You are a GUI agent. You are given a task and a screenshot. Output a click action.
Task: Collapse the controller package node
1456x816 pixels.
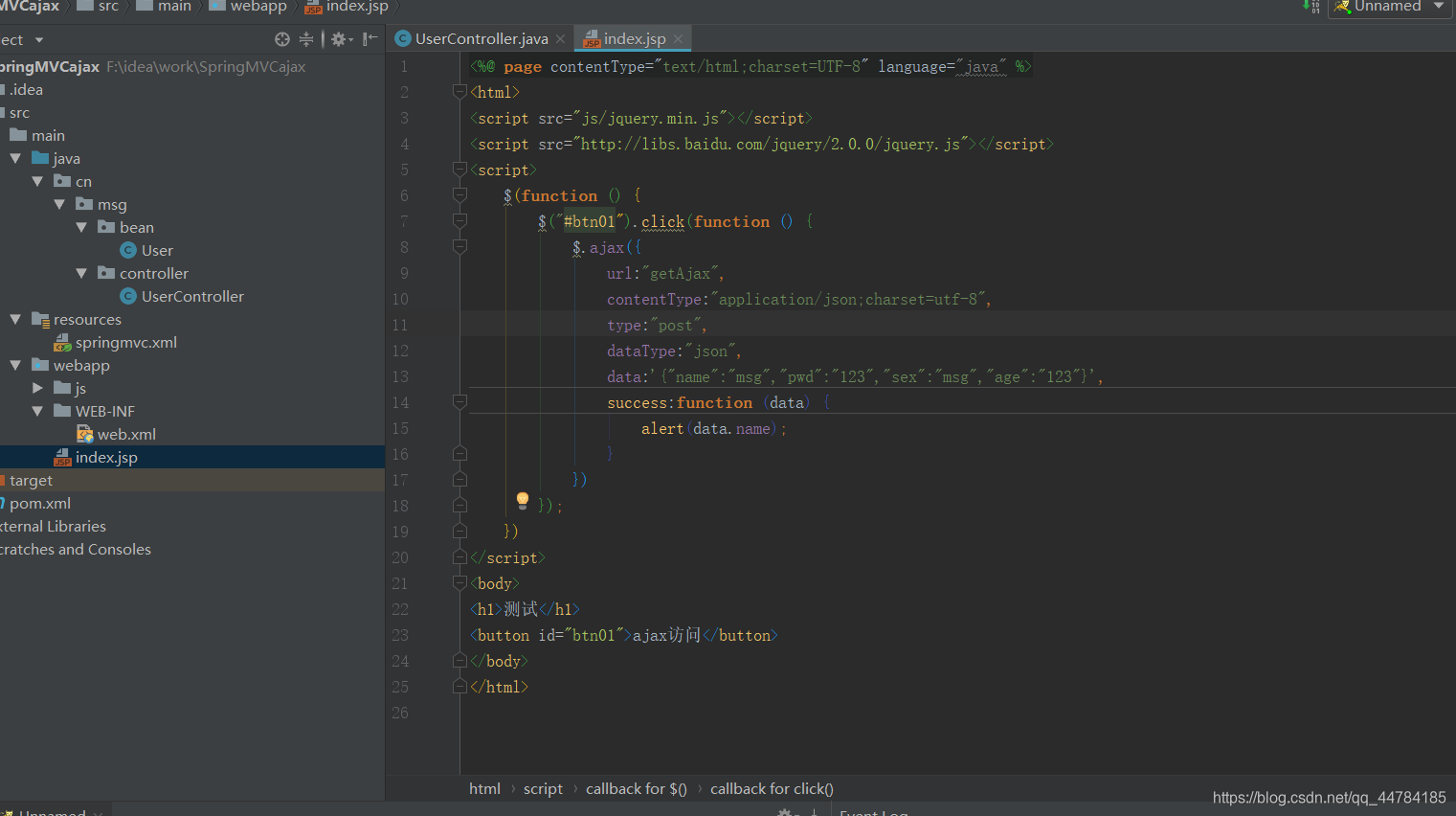(81, 274)
